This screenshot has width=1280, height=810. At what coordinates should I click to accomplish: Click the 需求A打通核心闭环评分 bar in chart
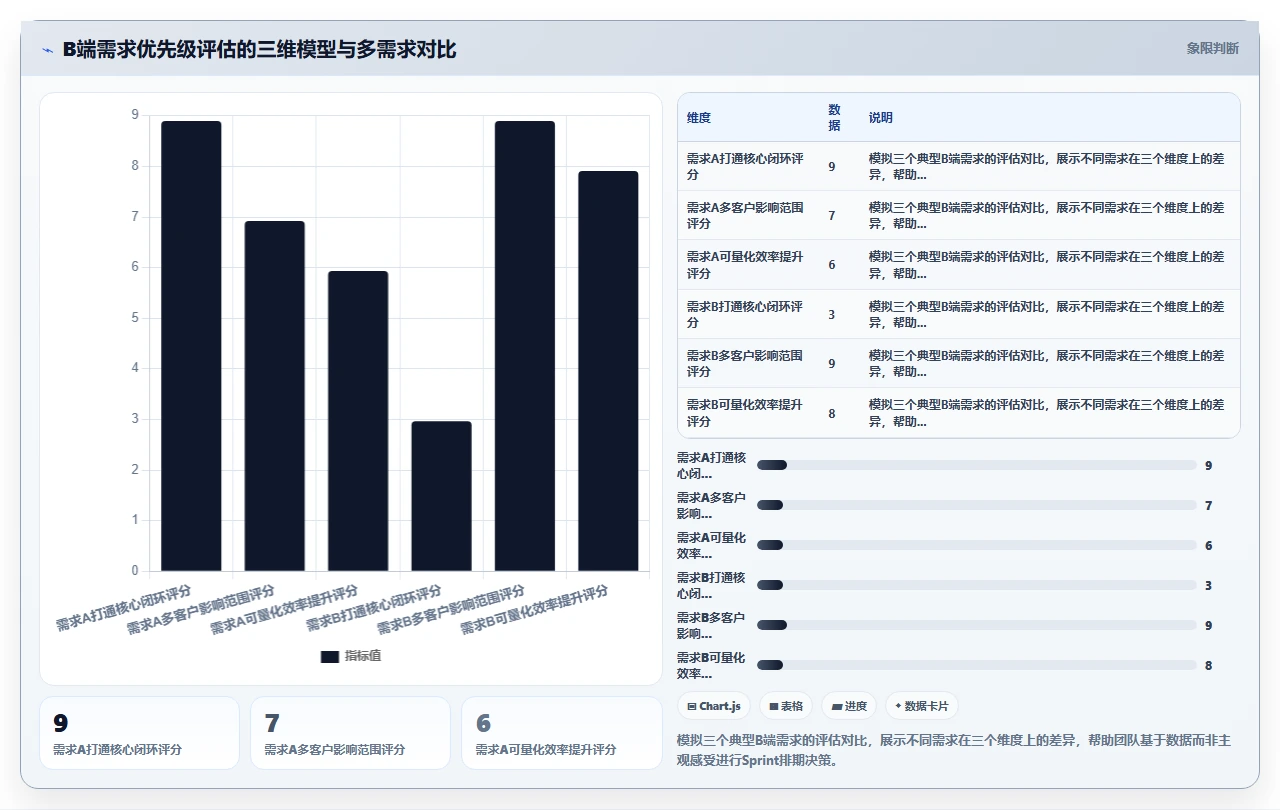pyautogui.click(x=191, y=346)
